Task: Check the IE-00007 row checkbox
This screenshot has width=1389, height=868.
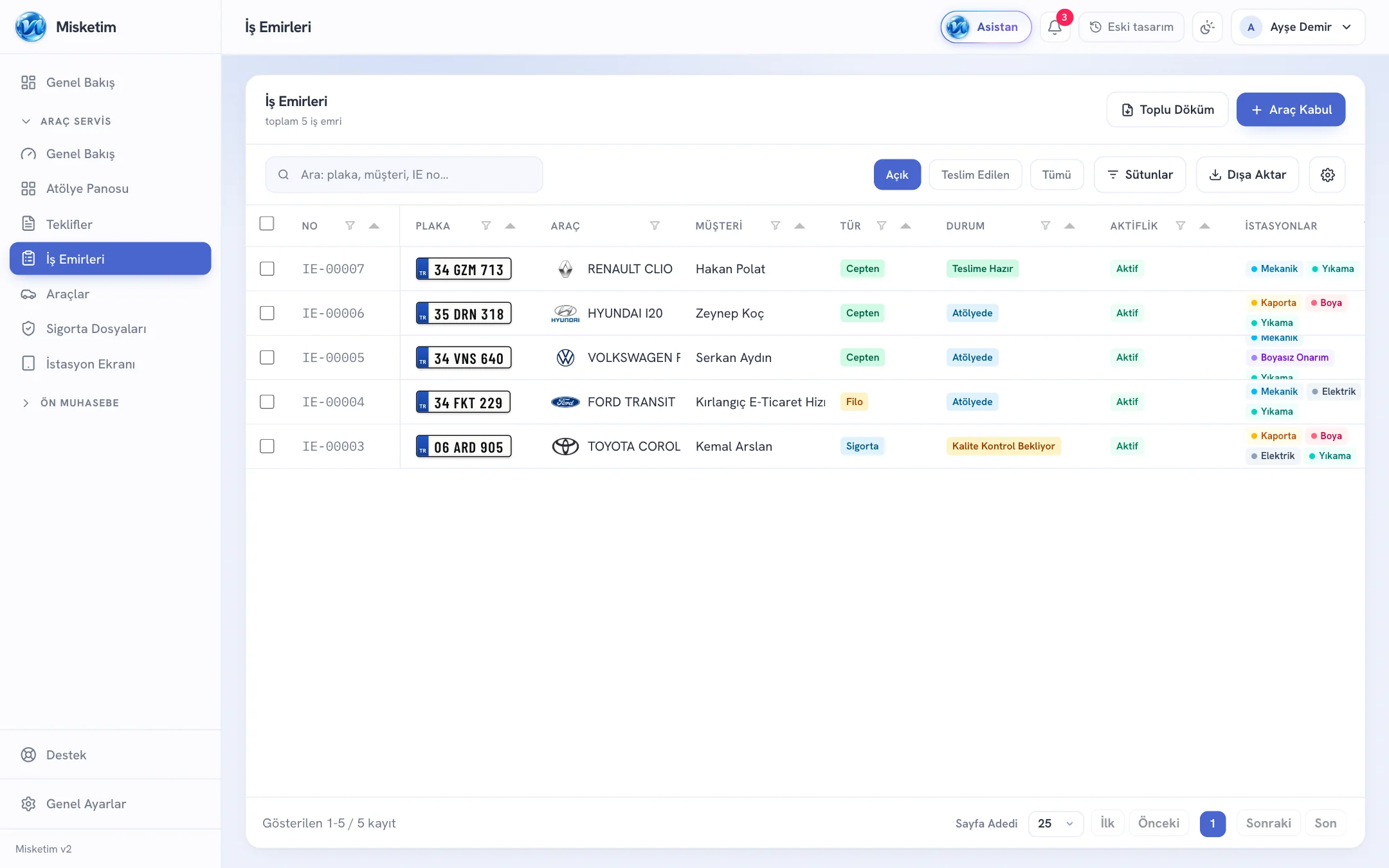Action: tap(267, 269)
